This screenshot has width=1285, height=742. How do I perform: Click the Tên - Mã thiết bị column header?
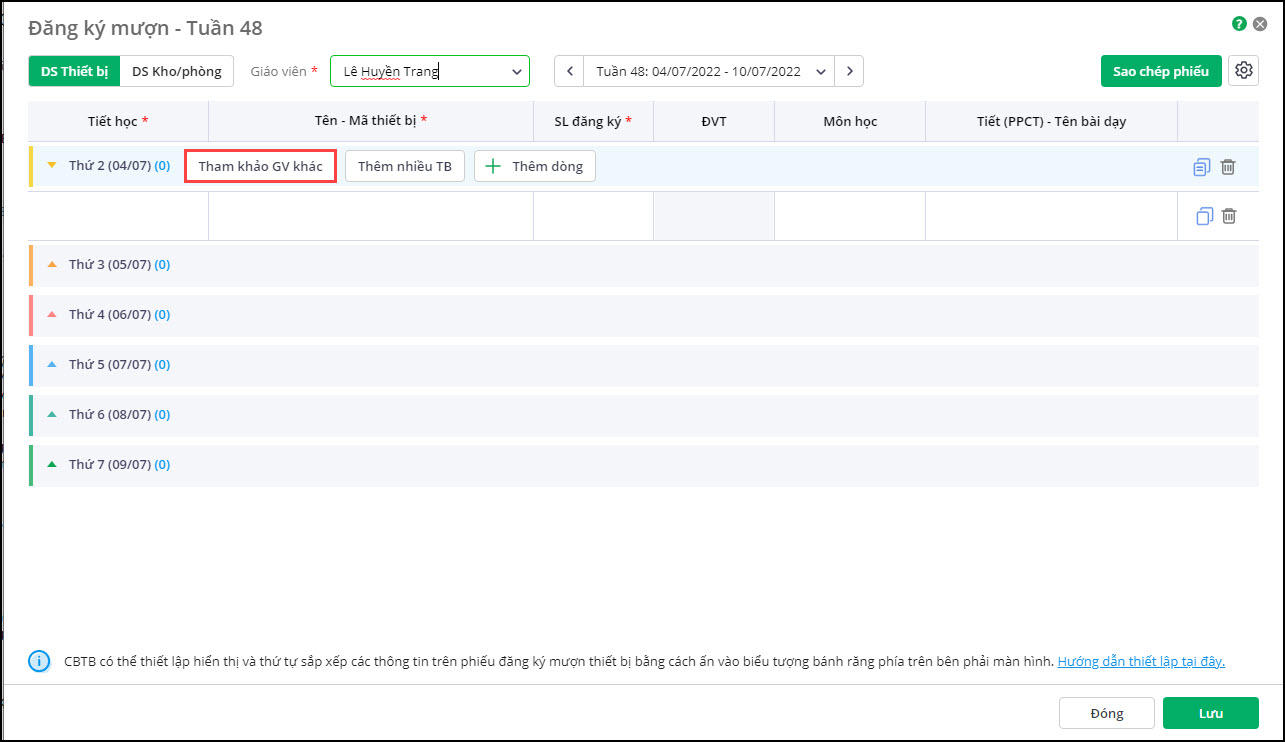(371, 121)
